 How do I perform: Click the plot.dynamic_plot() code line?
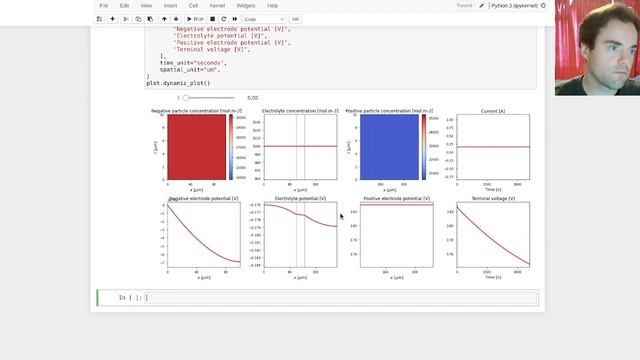pos(178,83)
